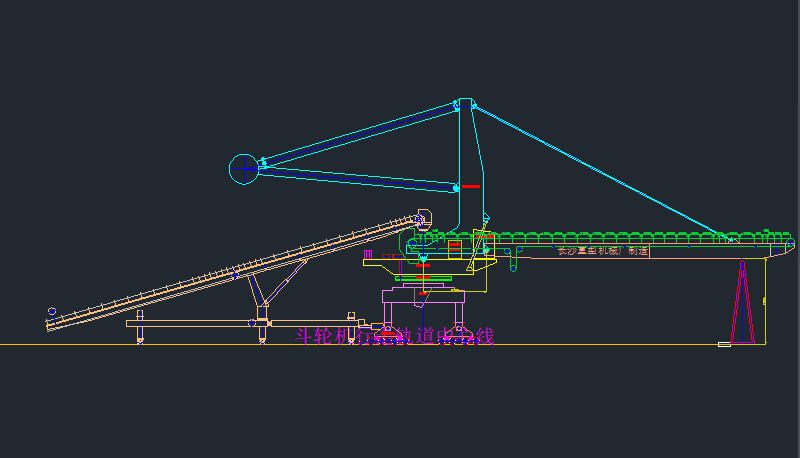Screen dimensions: 800x458
Task: Select the lower blue boom arm
Action: tap(360, 176)
